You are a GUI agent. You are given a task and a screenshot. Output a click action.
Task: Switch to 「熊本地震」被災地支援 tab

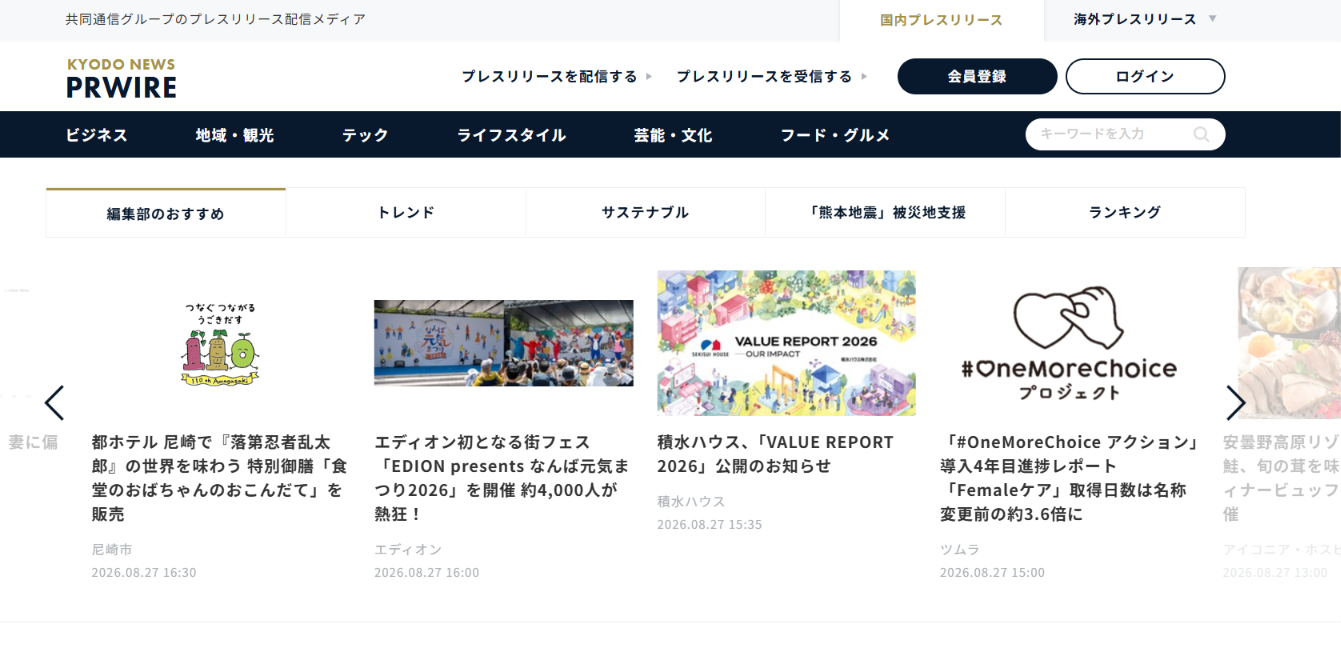tap(886, 212)
